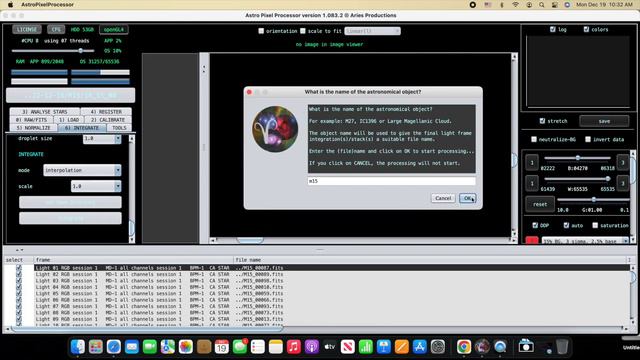
Task: Open Keynote in the dock
Action: [383, 347]
